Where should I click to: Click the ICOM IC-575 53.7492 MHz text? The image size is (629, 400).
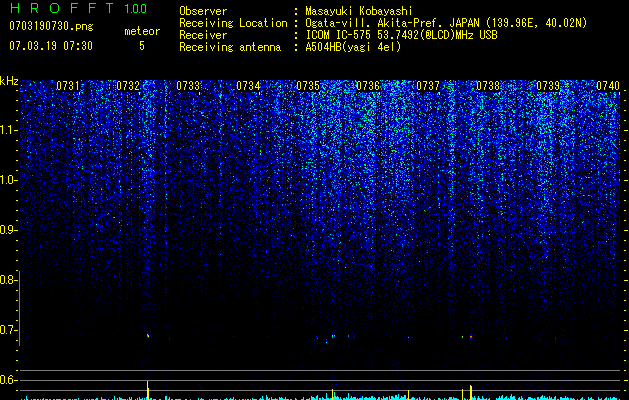[401, 35]
